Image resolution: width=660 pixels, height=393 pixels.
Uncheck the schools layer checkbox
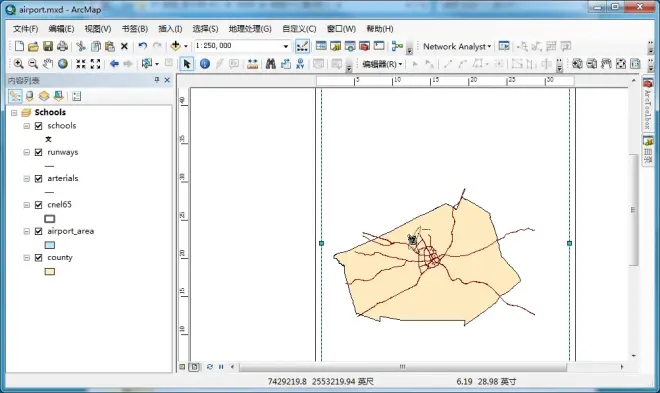coord(39,126)
